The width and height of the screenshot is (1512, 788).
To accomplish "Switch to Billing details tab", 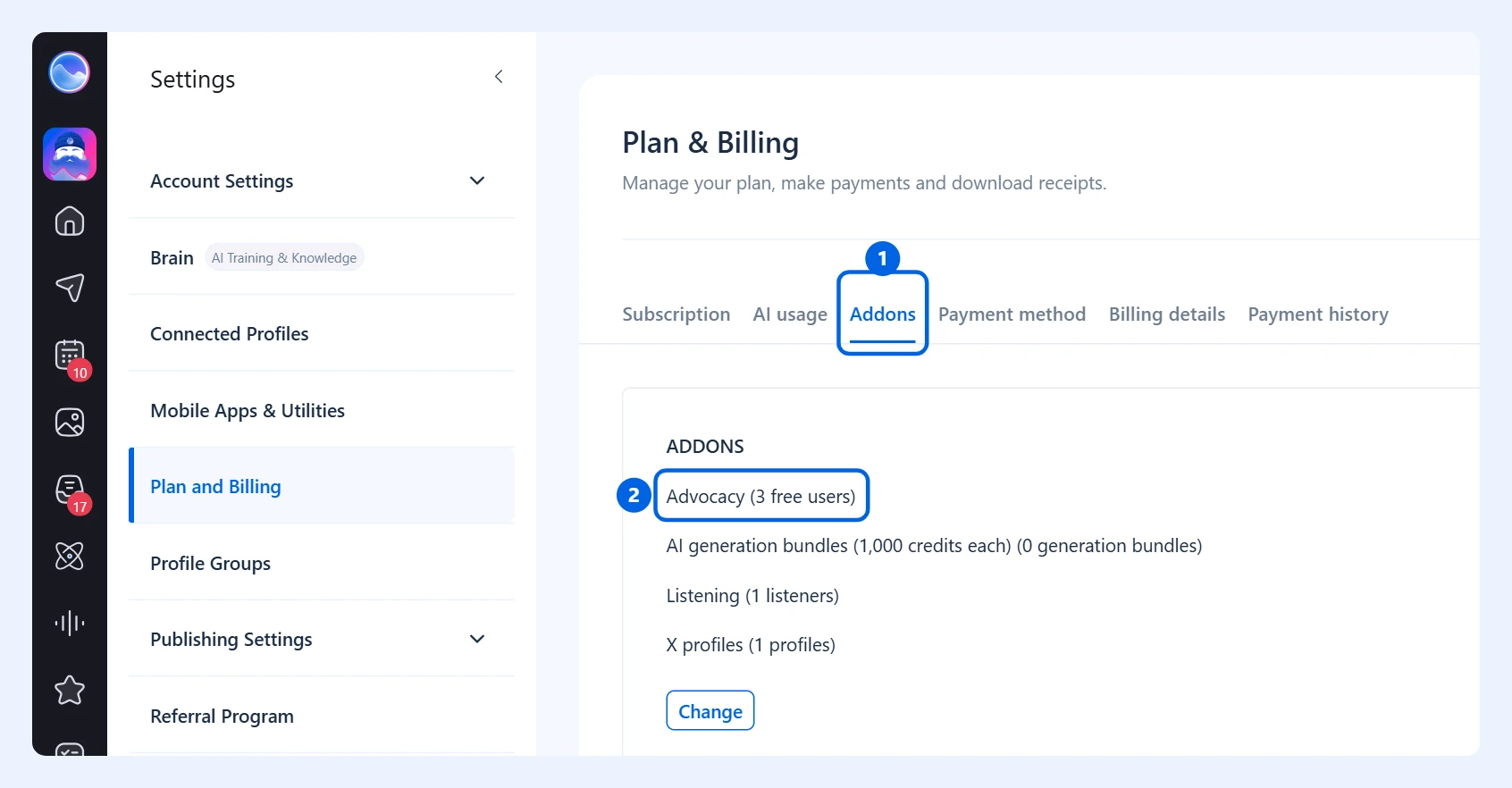I will (1167, 314).
